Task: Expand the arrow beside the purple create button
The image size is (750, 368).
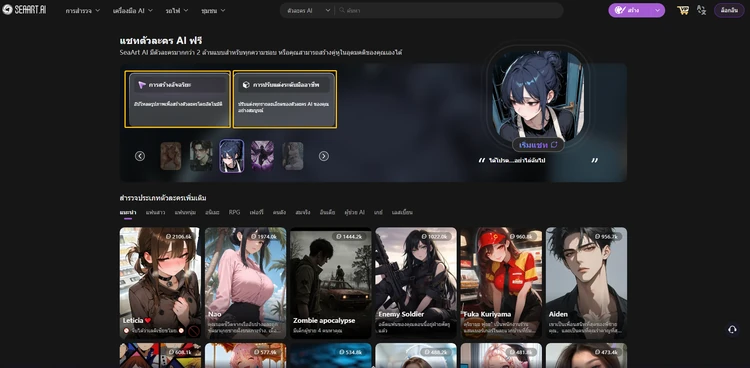Action: [x=657, y=10]
